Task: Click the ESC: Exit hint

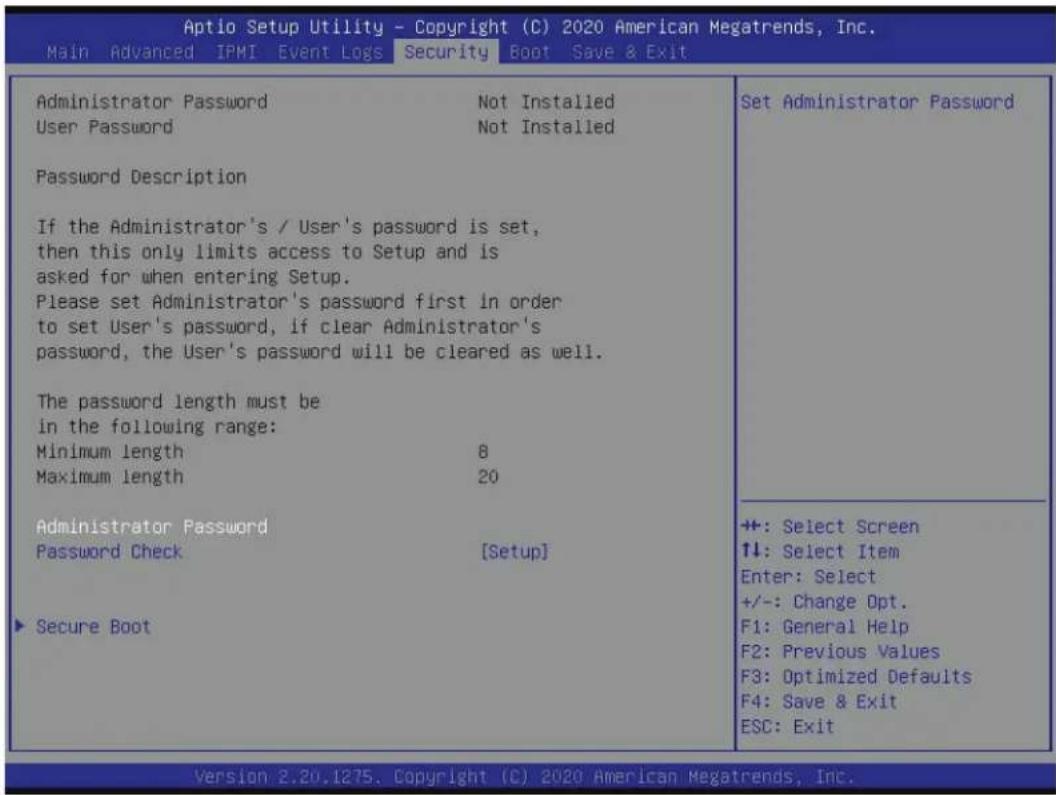Action: tap(787, 726)
